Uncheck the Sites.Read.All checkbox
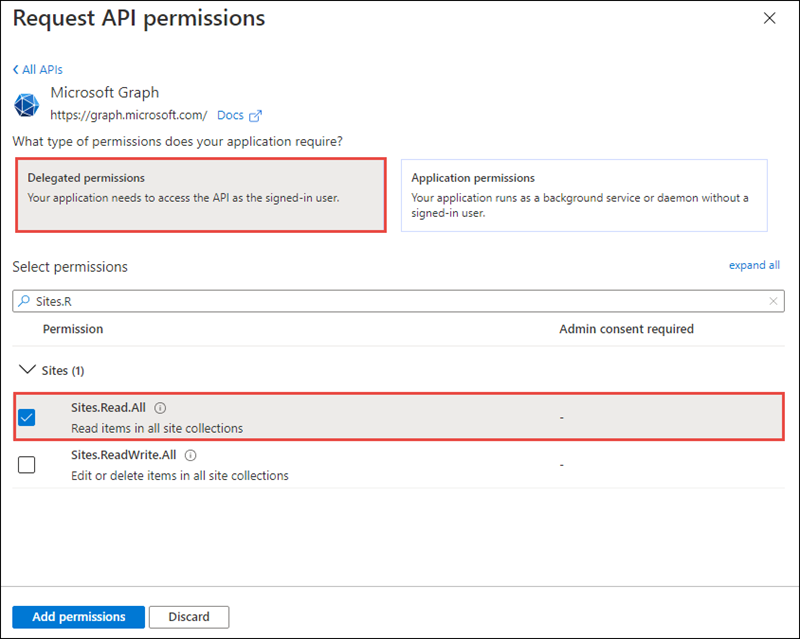This screenshot has height=639, width=800. [x=27, y=417]
